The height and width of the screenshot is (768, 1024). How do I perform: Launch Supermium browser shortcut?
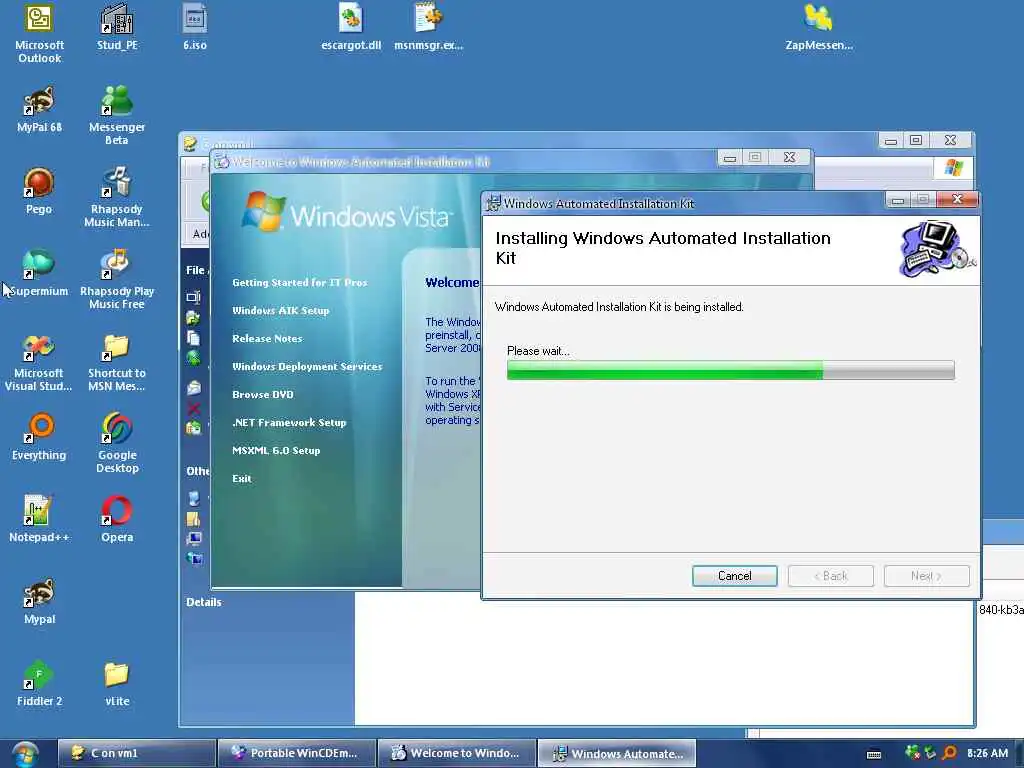[x=39, y=274]
